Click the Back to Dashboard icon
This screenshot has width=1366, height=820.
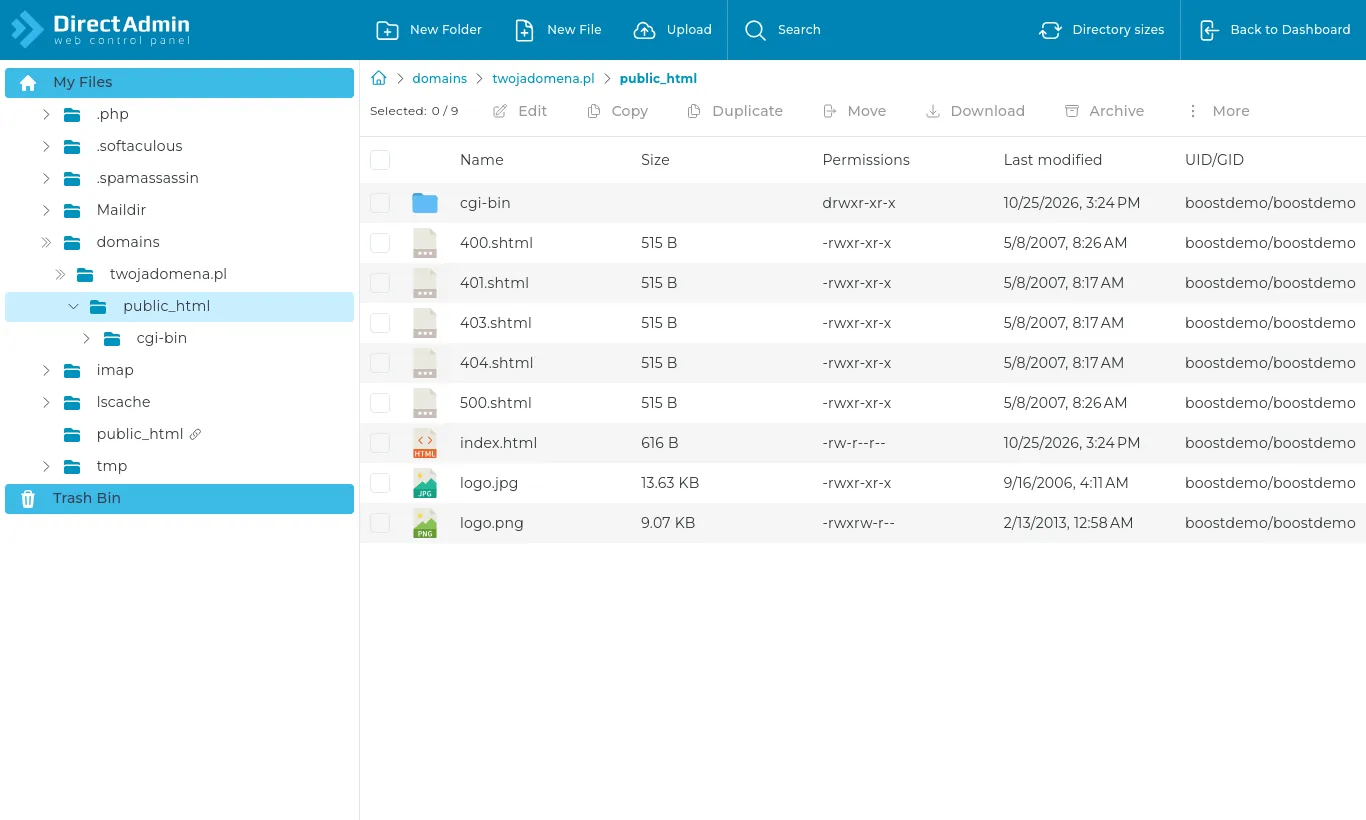point(1209,30)
